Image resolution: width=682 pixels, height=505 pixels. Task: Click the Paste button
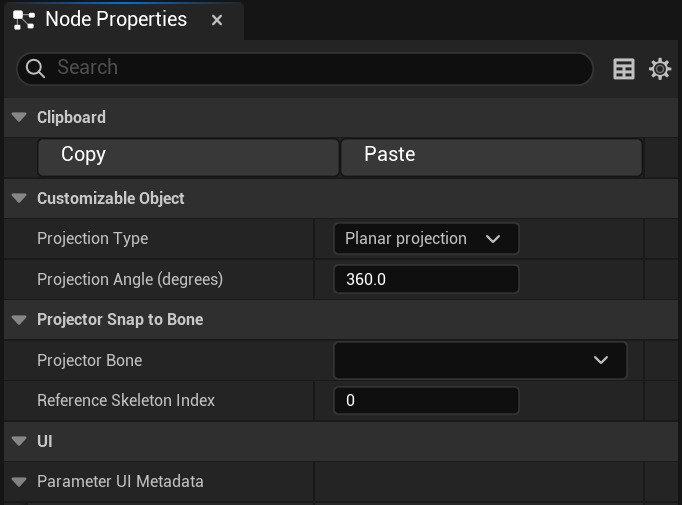coord(491,157)
